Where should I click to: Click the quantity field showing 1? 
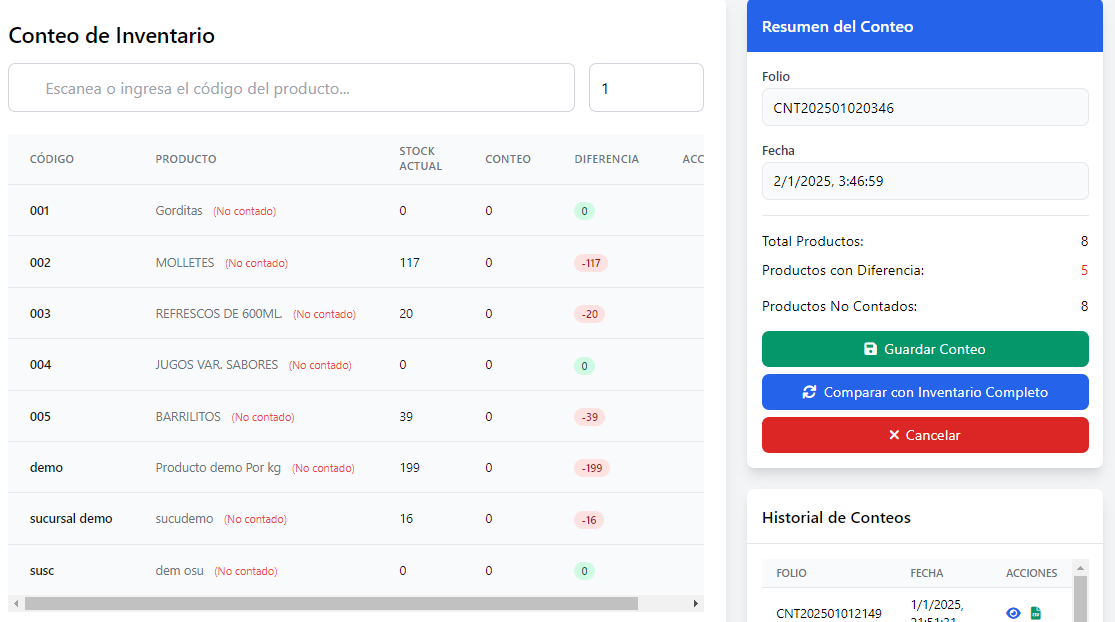(x=645, y=88)
